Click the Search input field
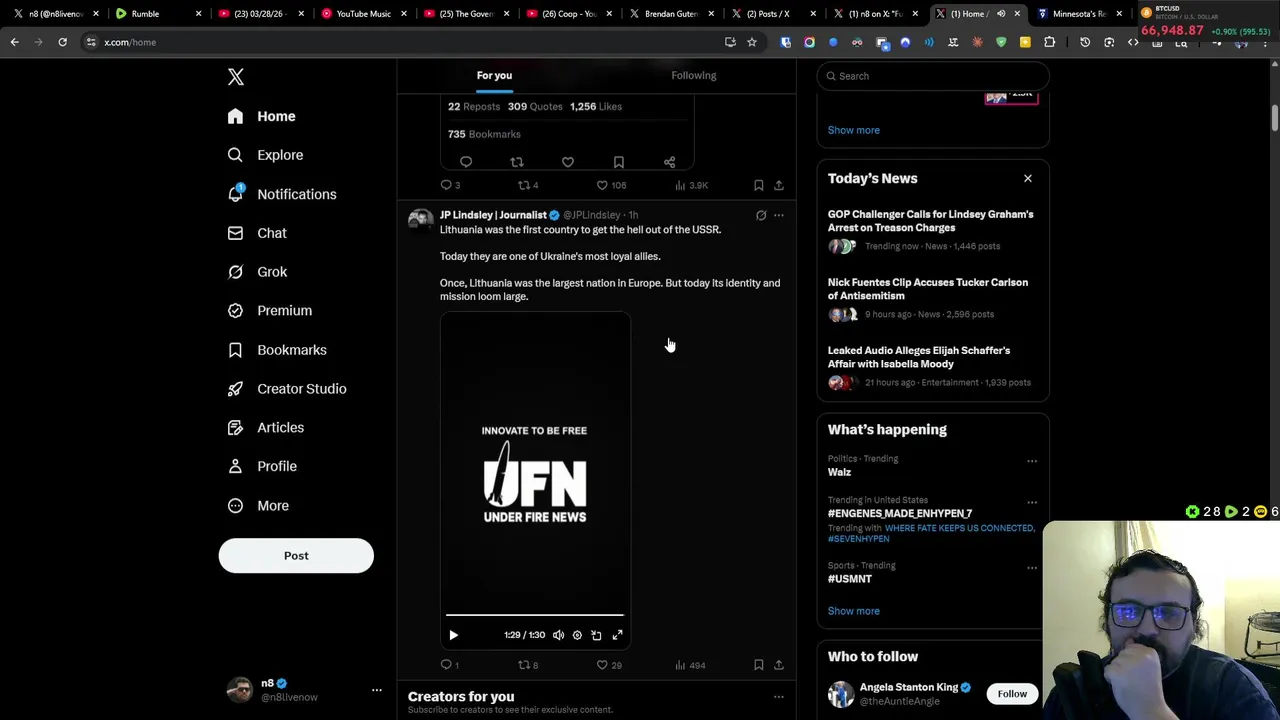Image resolution: width=1280 pixels, height=720 pixels. tap(933, 76)
